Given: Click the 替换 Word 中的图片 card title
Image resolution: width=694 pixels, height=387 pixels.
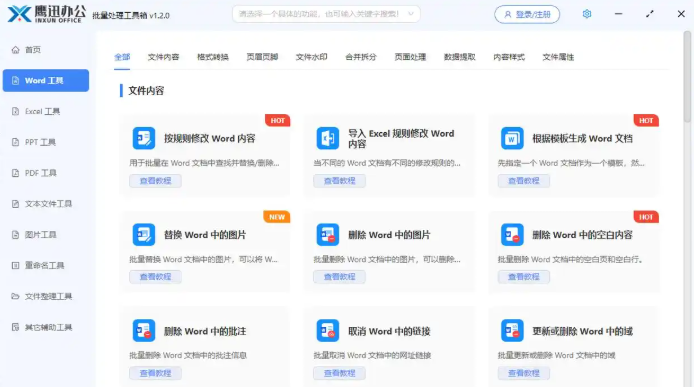Looking at the screenshot, I should [205, 235].
